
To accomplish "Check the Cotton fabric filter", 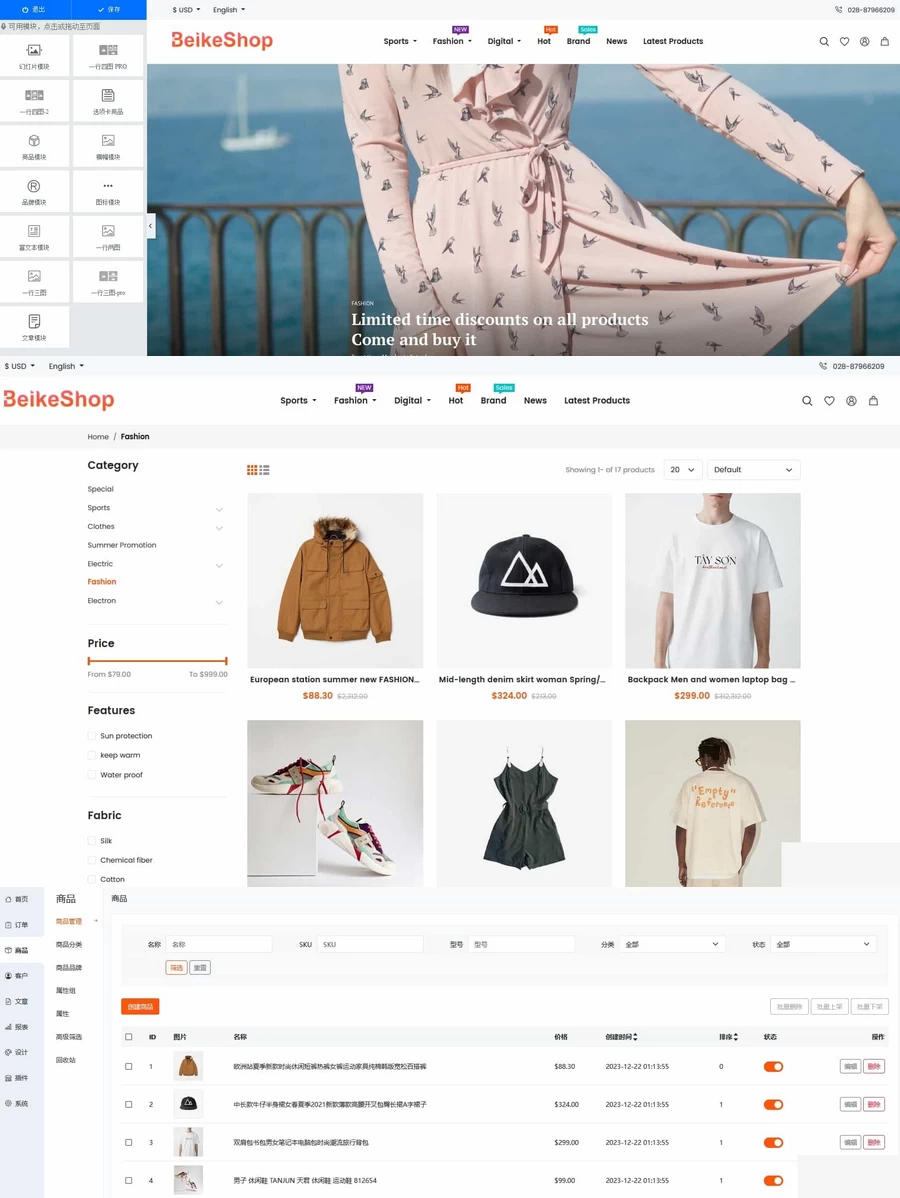I will (x=91, y=879).
